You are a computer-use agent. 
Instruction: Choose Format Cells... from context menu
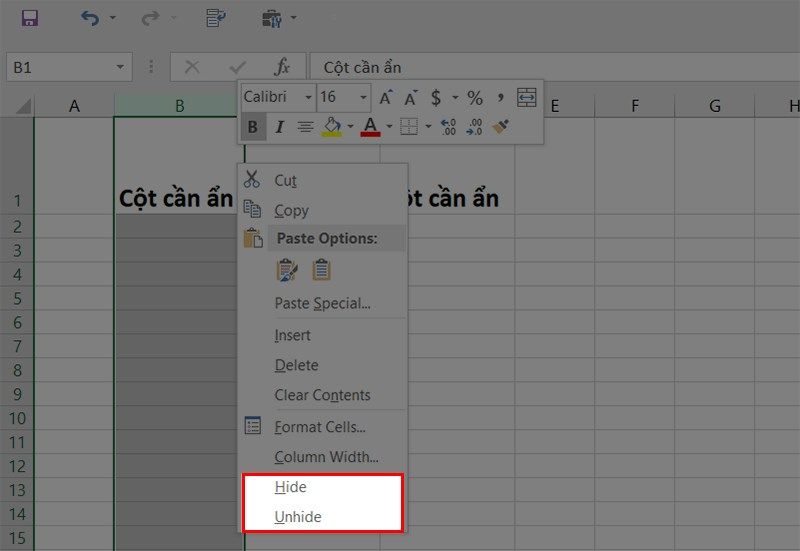[323, 427]
